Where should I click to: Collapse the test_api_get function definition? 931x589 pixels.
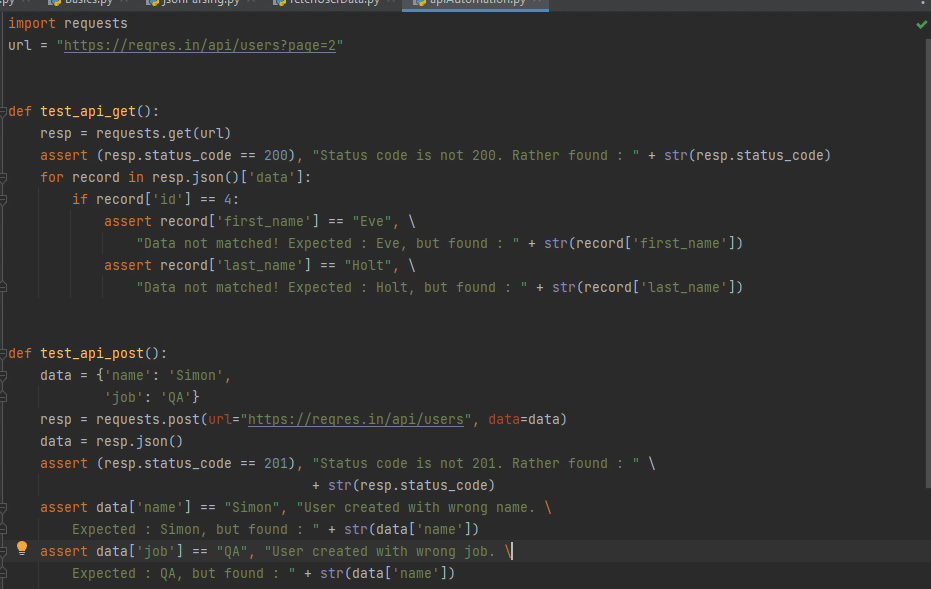coord(4,111)
